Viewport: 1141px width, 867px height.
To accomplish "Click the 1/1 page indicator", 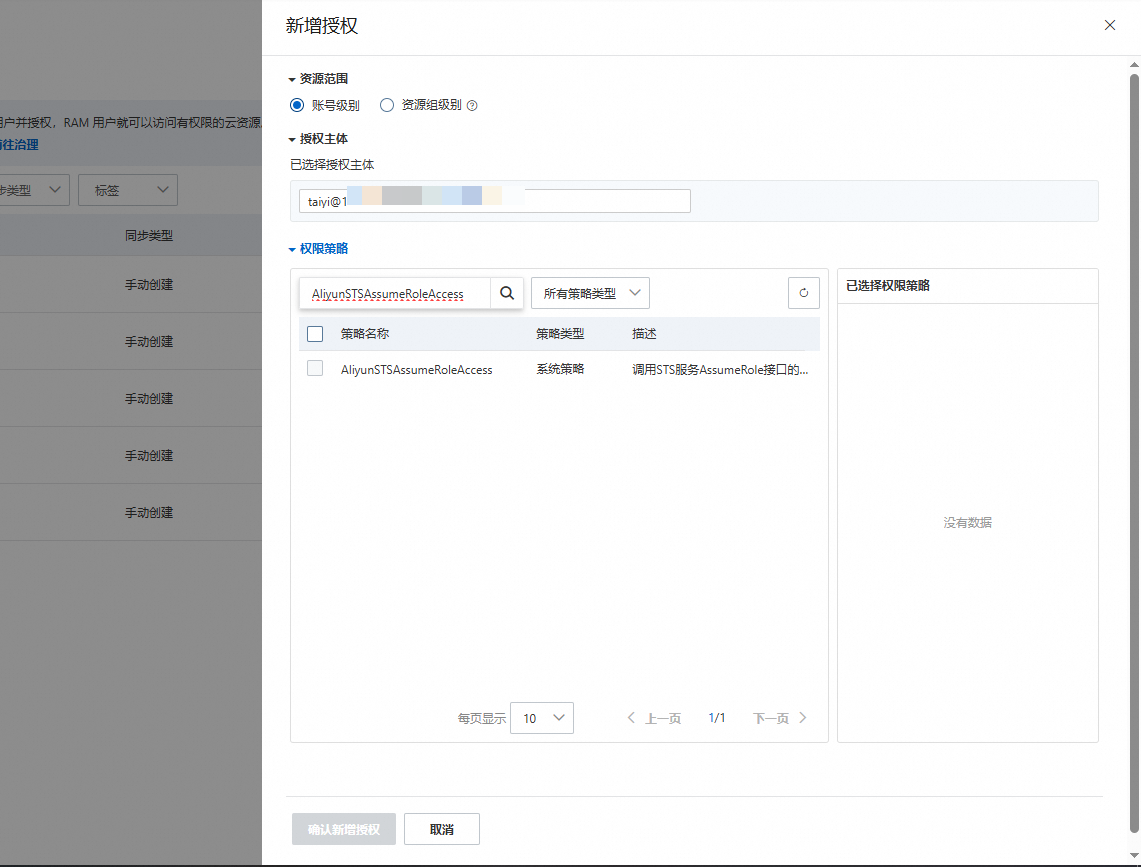I will 717,718.
